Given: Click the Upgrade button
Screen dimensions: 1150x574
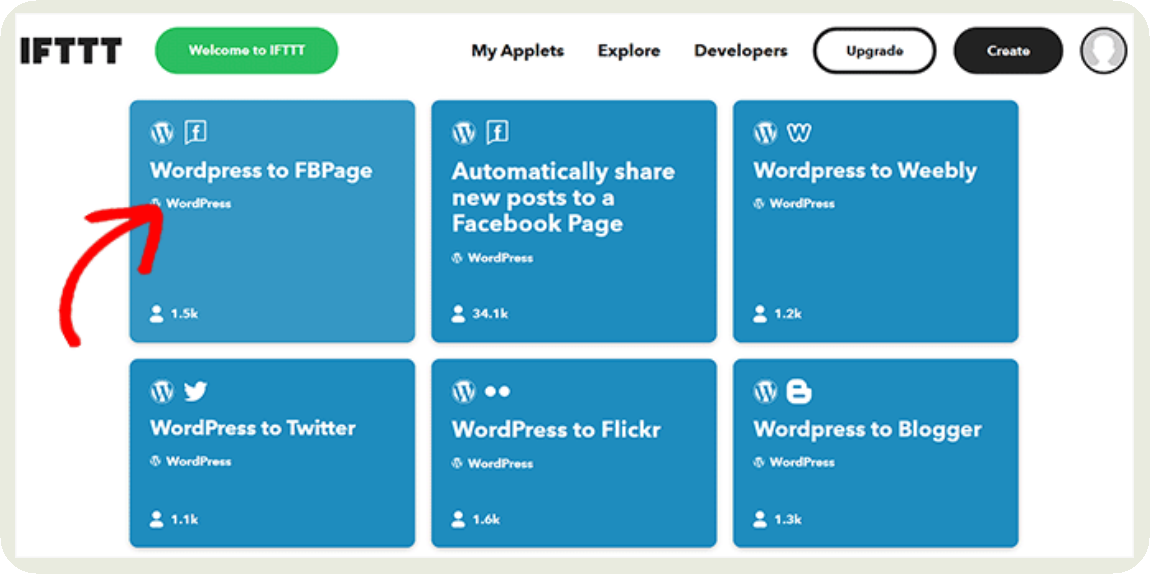Looking at the screenshot, I should coord(874,51).
